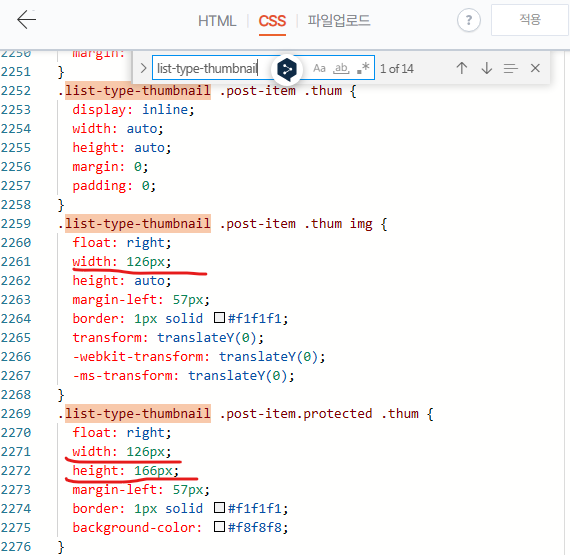This screenshot has height=555, width=570.
Task: Switch to the HTML tab
Action: pos(217,21)
